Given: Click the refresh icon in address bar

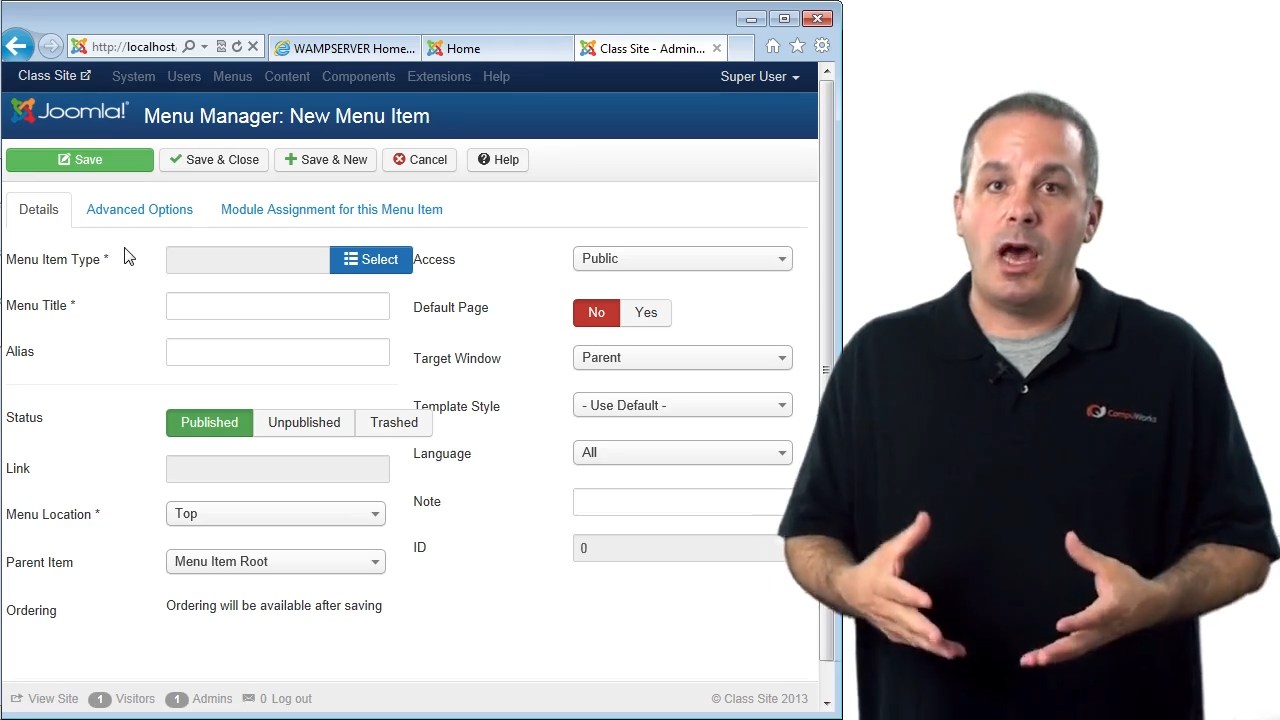Looking at the screenshot, I should point(237,47).
